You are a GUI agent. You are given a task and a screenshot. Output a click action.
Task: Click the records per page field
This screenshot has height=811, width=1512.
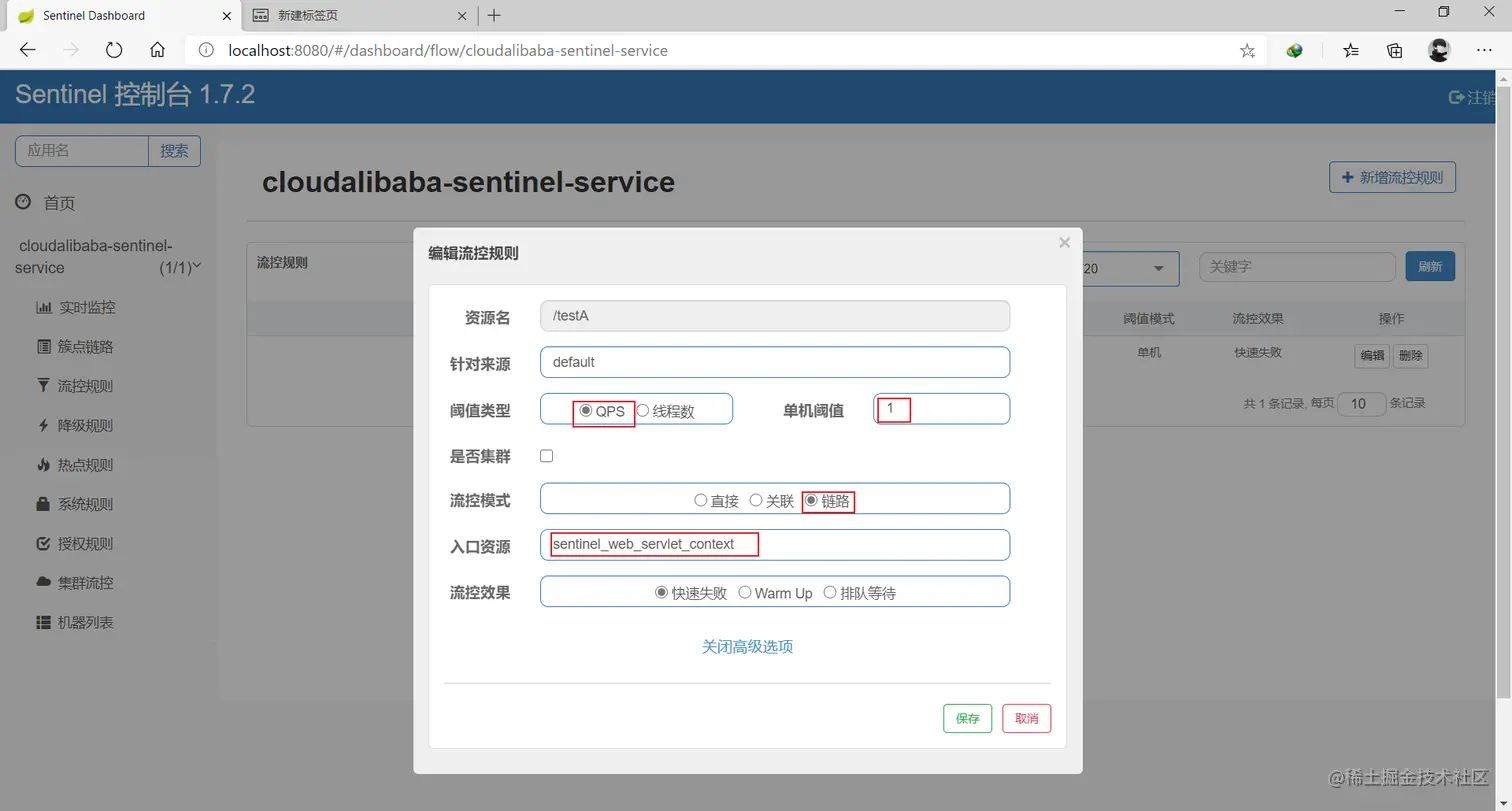pyautogui.click(x=1361, y=404)
